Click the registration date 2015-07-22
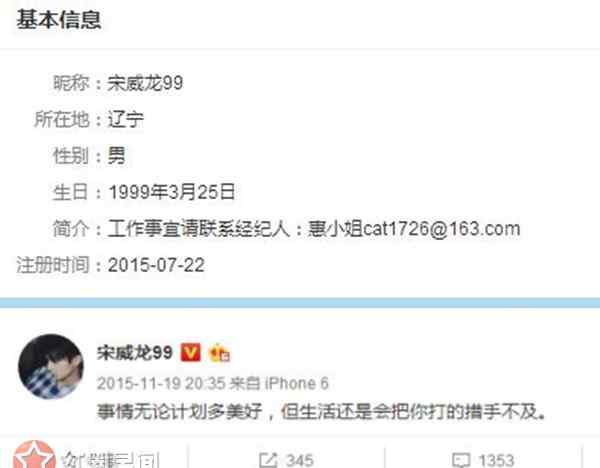 coord(156,265)
